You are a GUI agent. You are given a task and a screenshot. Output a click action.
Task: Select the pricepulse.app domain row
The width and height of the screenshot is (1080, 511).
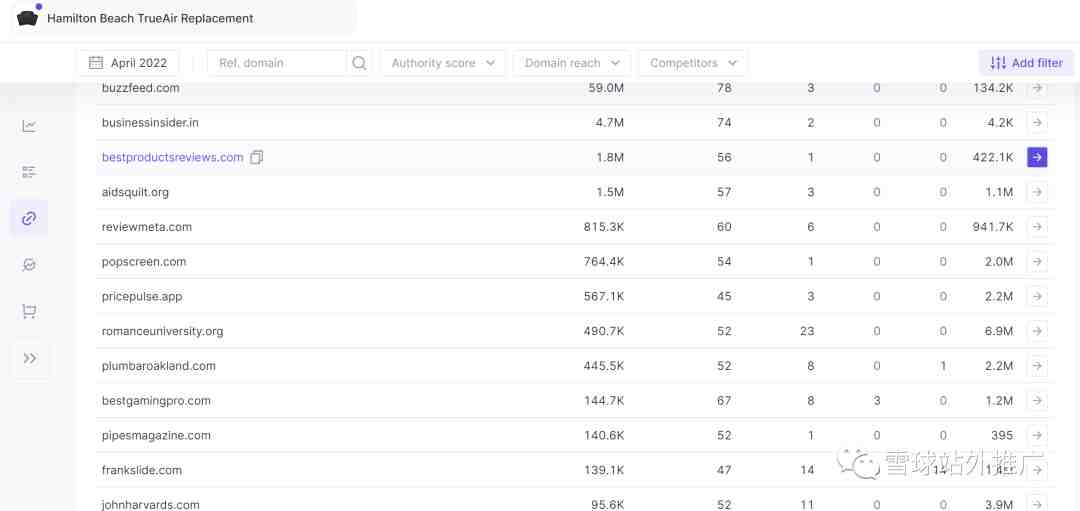click(x=575, y=296)
